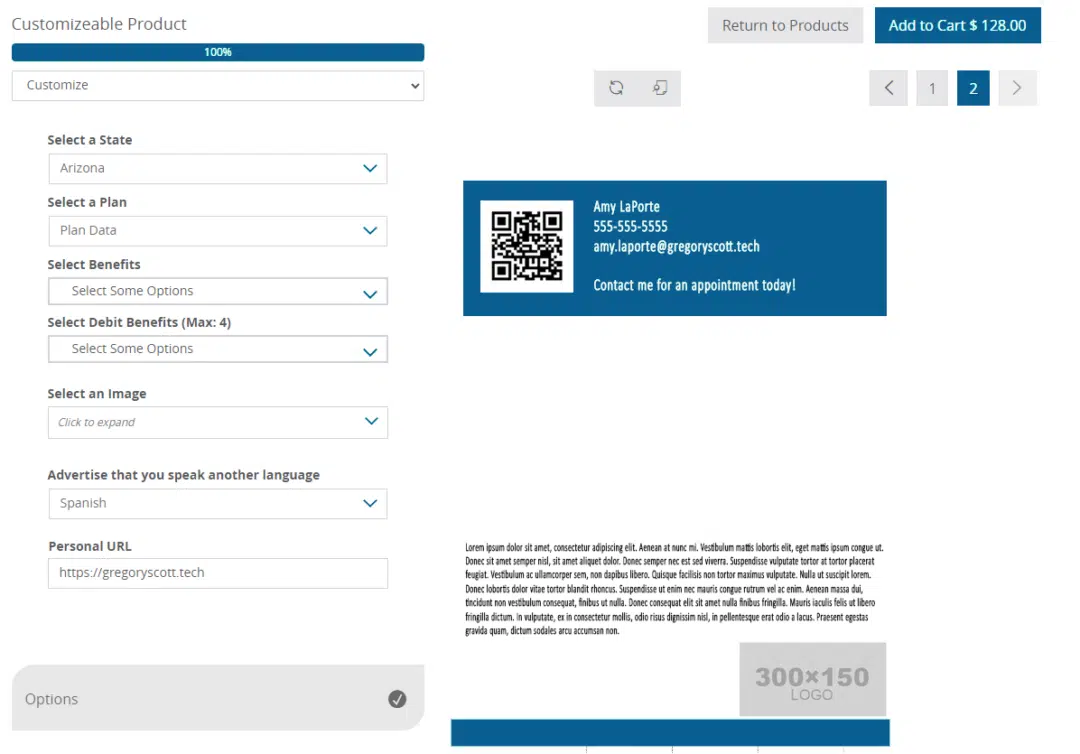Click the page proof icon beside refresh
The height and width of the screenshot is (754, 1080).
pyautogui.click(x=659, y=88)
